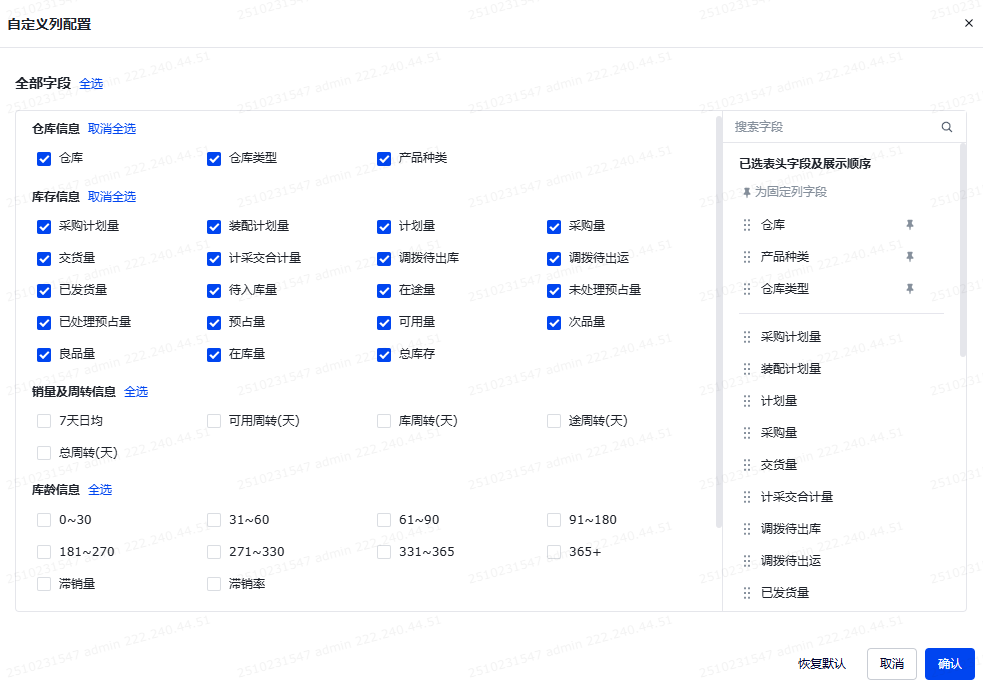Screen dimensions: 983x686
Task: Click 全选 next to 全部字段
Action: click(x=91, y=83)
